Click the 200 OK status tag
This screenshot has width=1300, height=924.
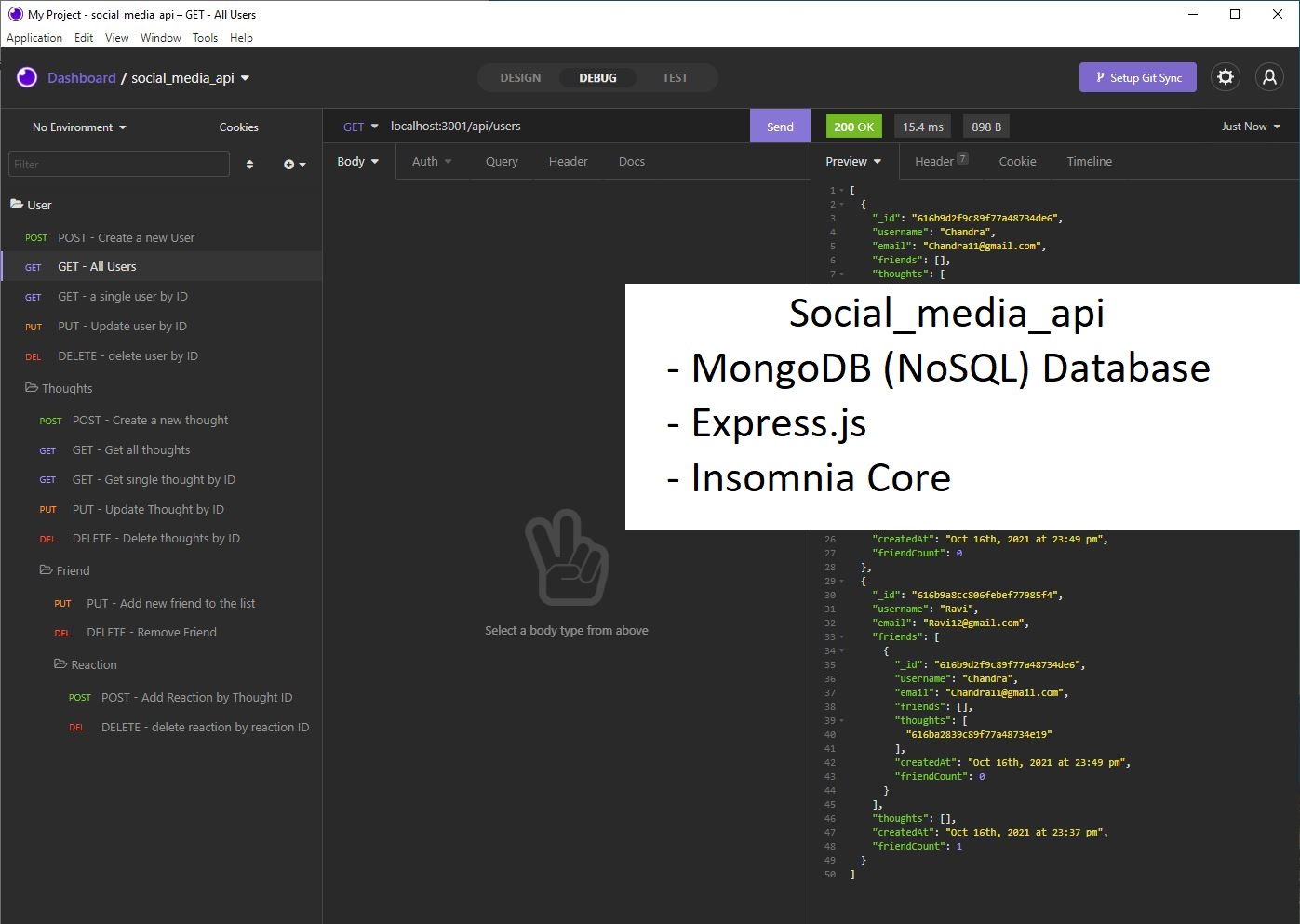pos(853,127)
